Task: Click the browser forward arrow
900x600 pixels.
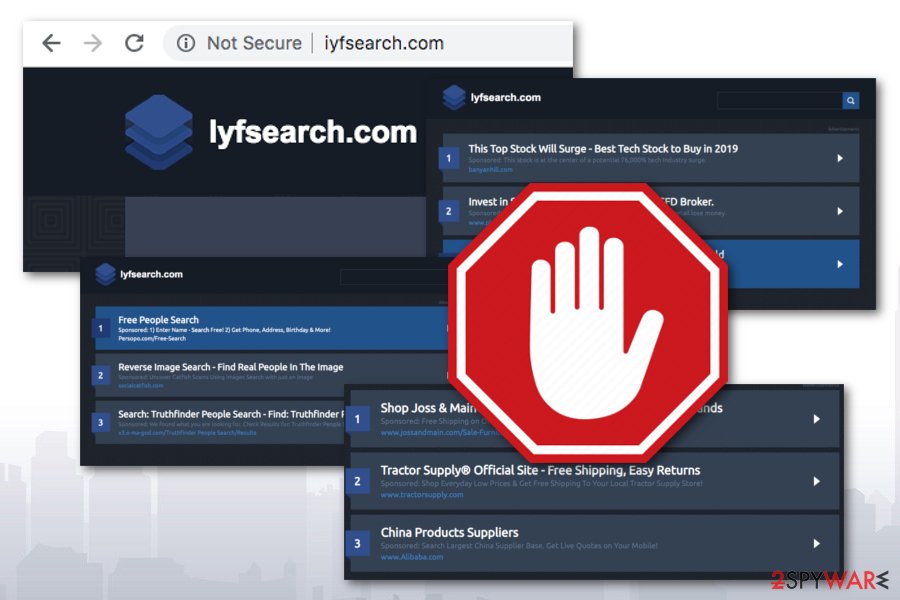Action: tap(92, 43)
